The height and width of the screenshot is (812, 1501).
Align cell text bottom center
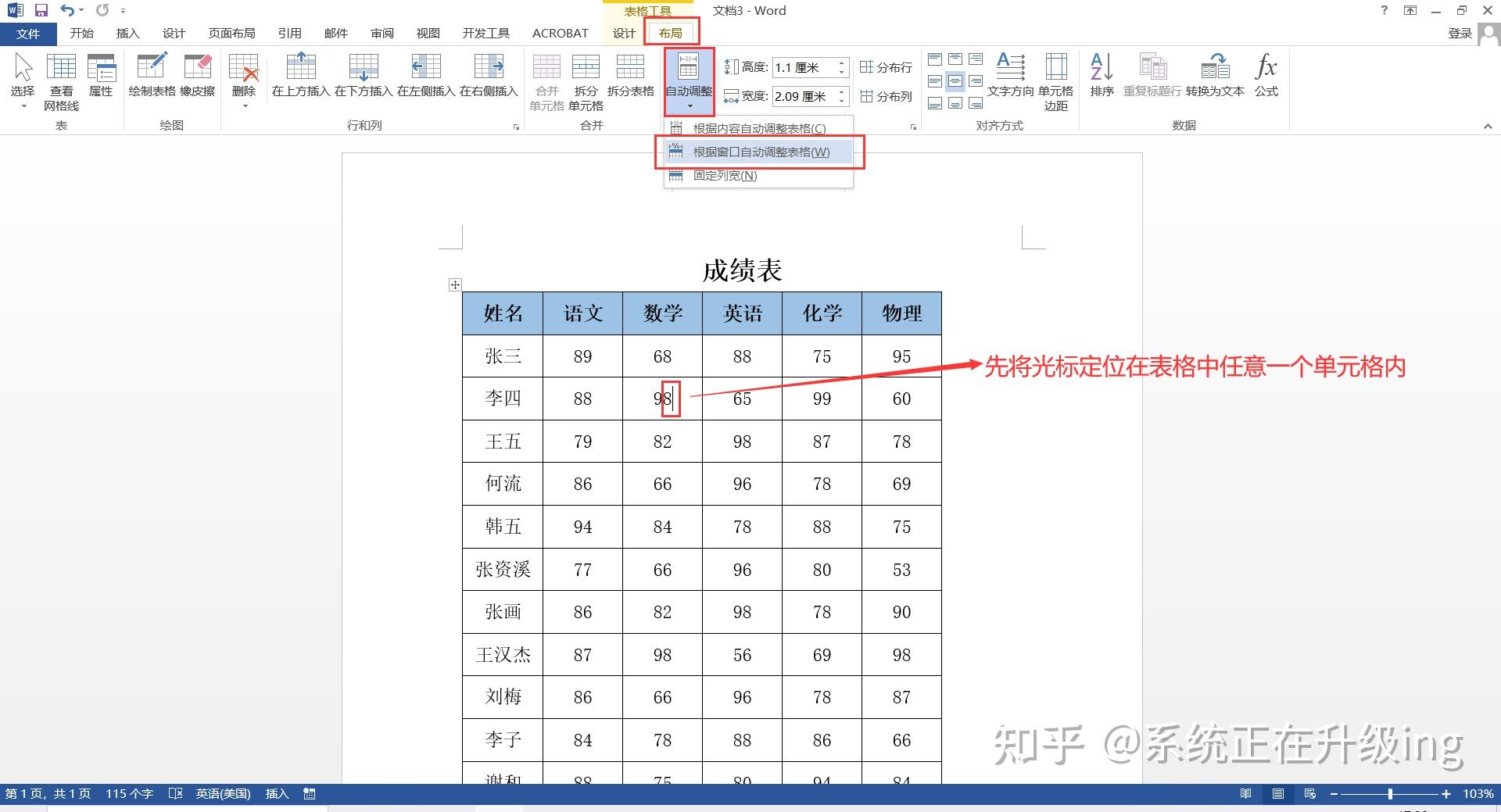[955, 103]
